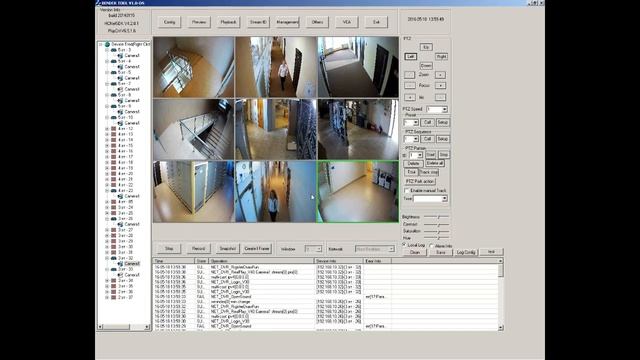Click the online device icon for node 8

click(114, 95)
